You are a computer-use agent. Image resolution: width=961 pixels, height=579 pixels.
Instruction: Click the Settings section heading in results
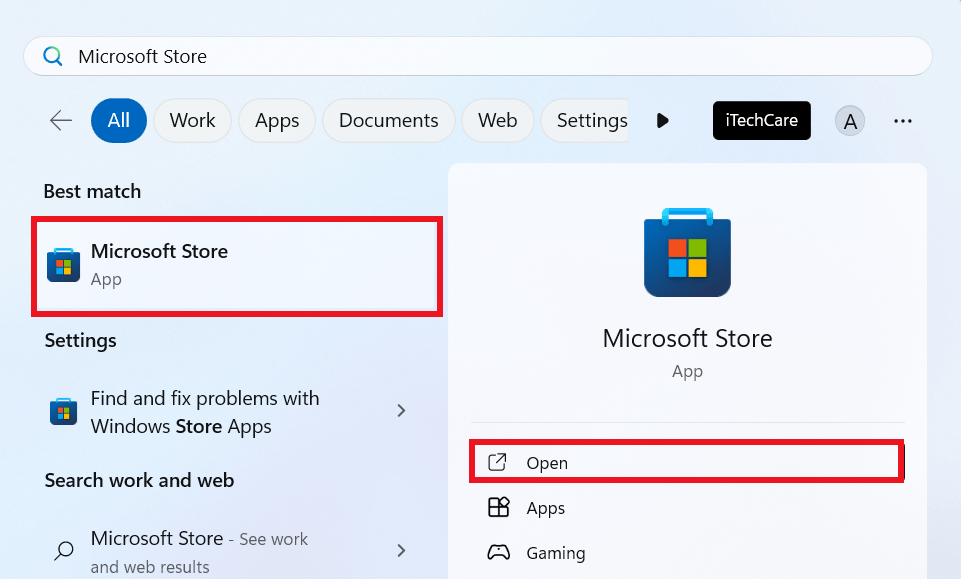coord(80,341)
